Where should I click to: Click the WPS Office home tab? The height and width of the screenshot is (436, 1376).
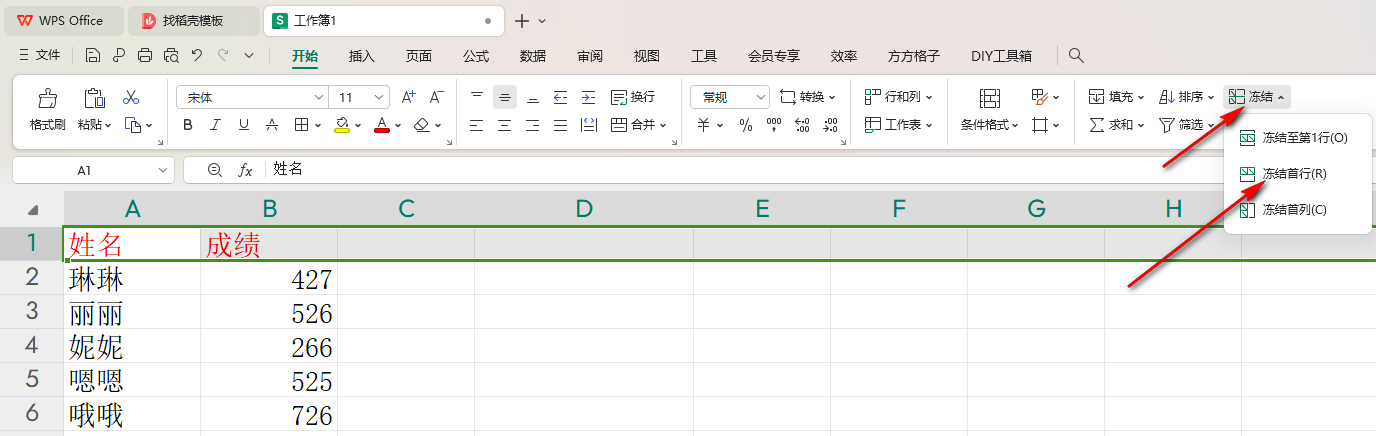click(x=65, y=21)
